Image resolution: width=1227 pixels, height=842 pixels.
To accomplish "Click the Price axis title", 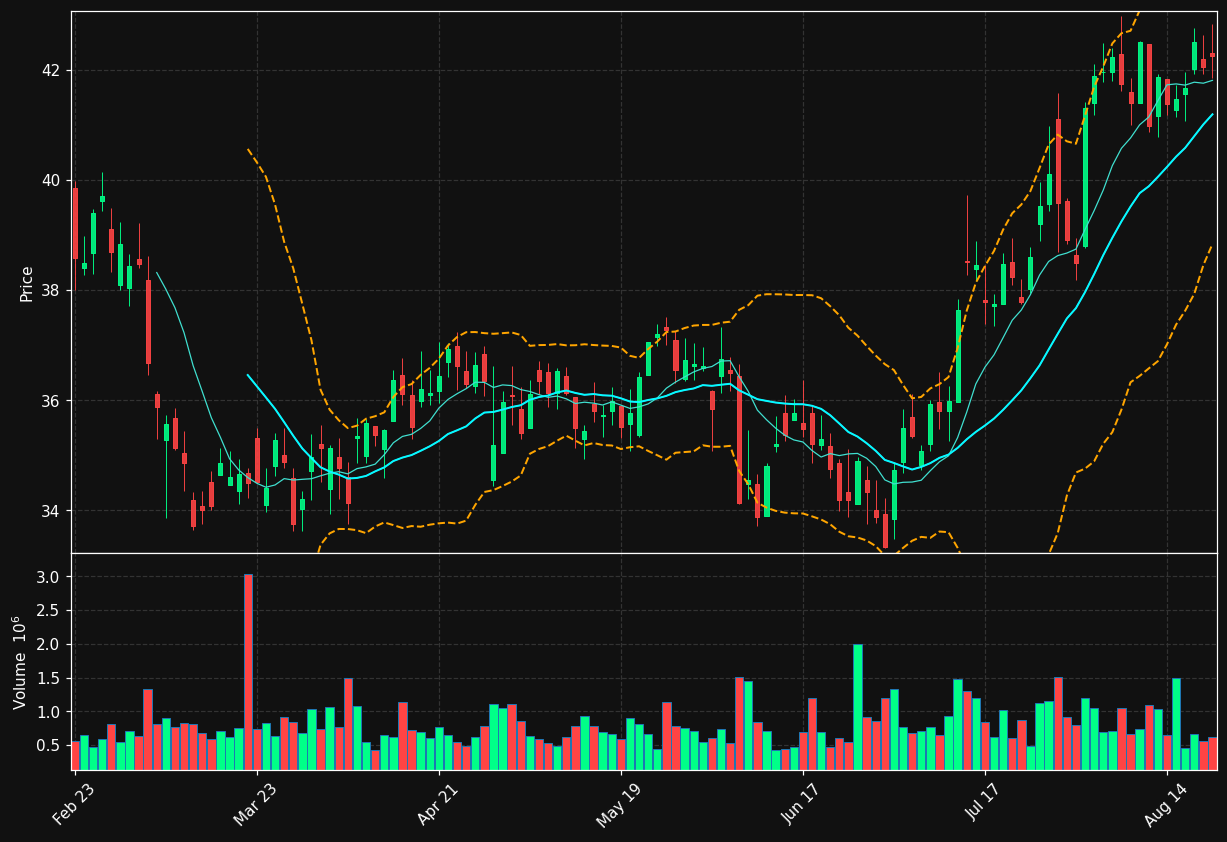I will tap(27, 283).
